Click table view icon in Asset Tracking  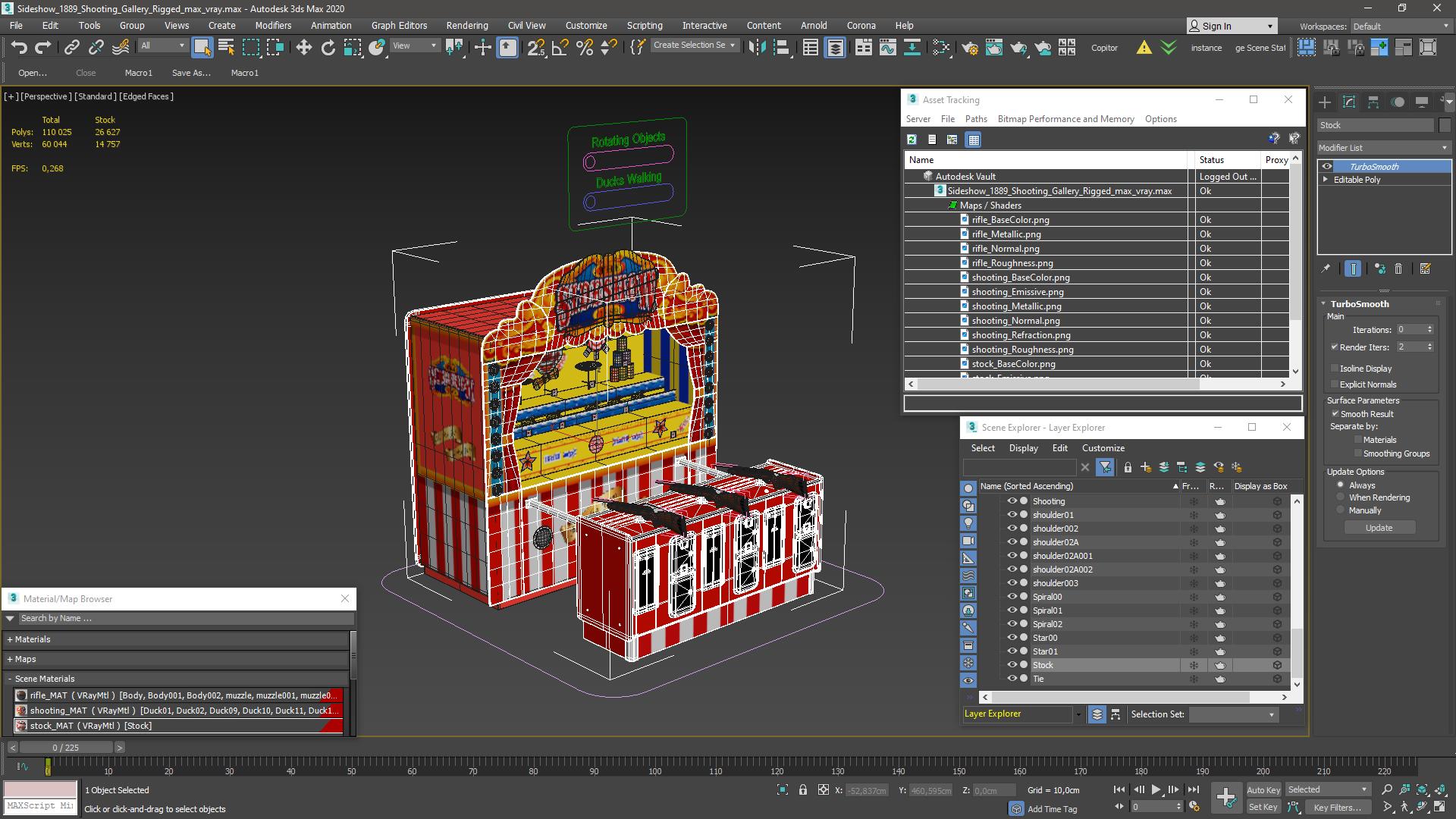pos(974,140)
